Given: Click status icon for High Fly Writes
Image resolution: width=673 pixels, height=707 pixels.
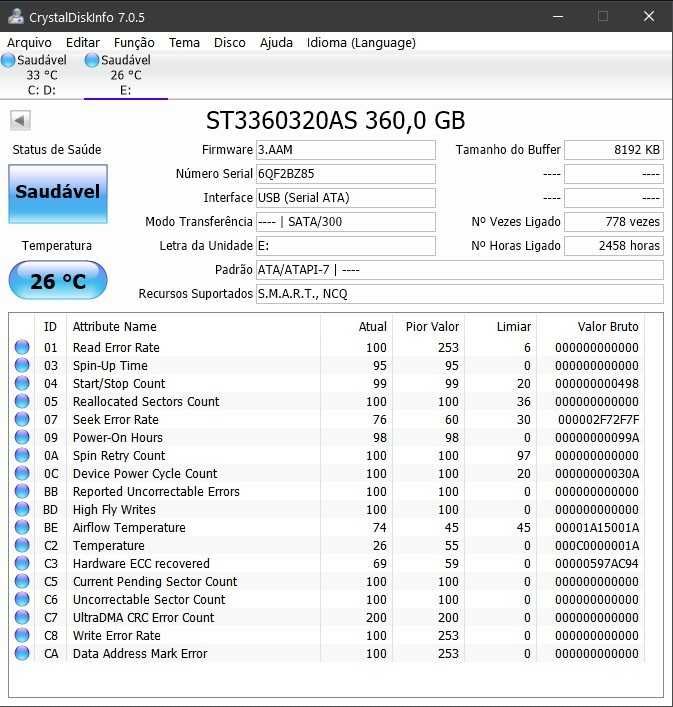Looking at the screenshot, I should click(22, 510).
